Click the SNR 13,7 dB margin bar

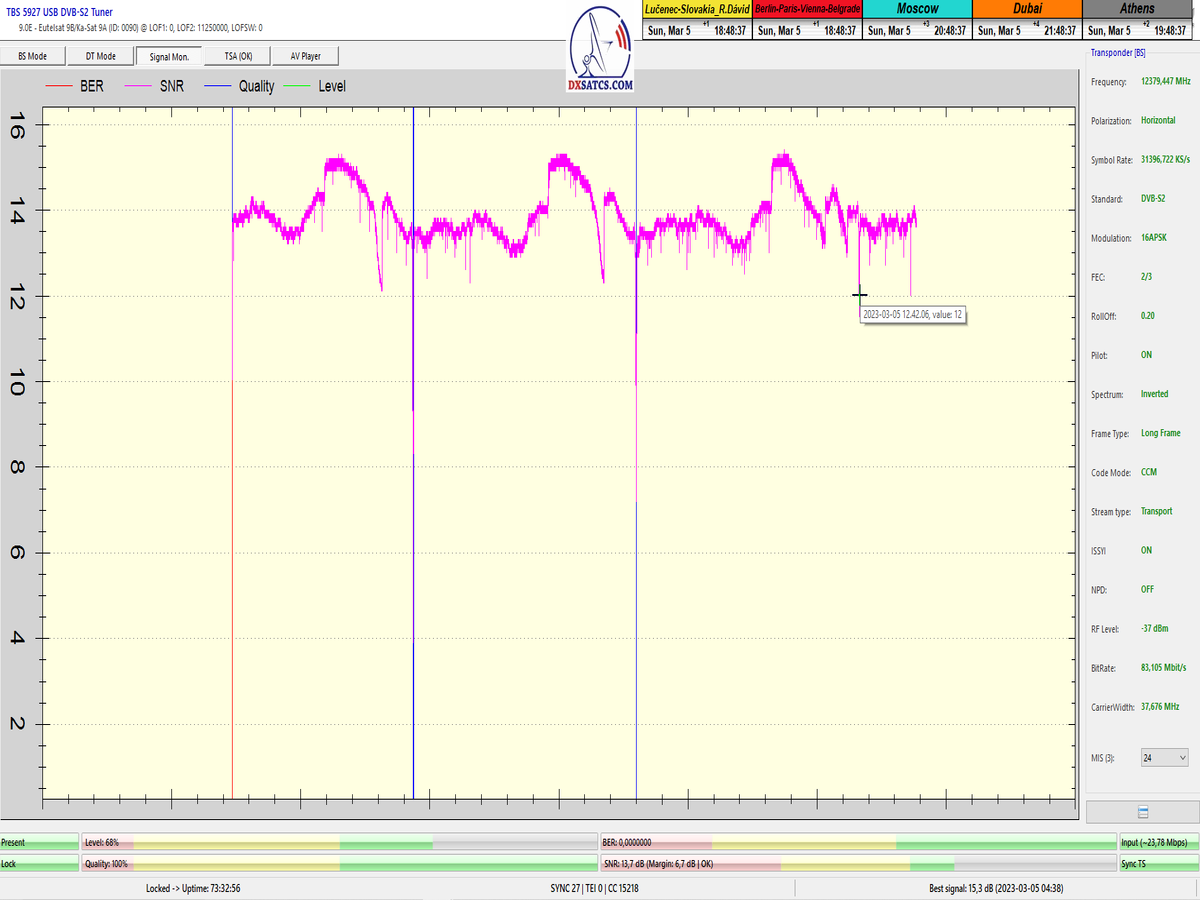click(x=857, y=863)
